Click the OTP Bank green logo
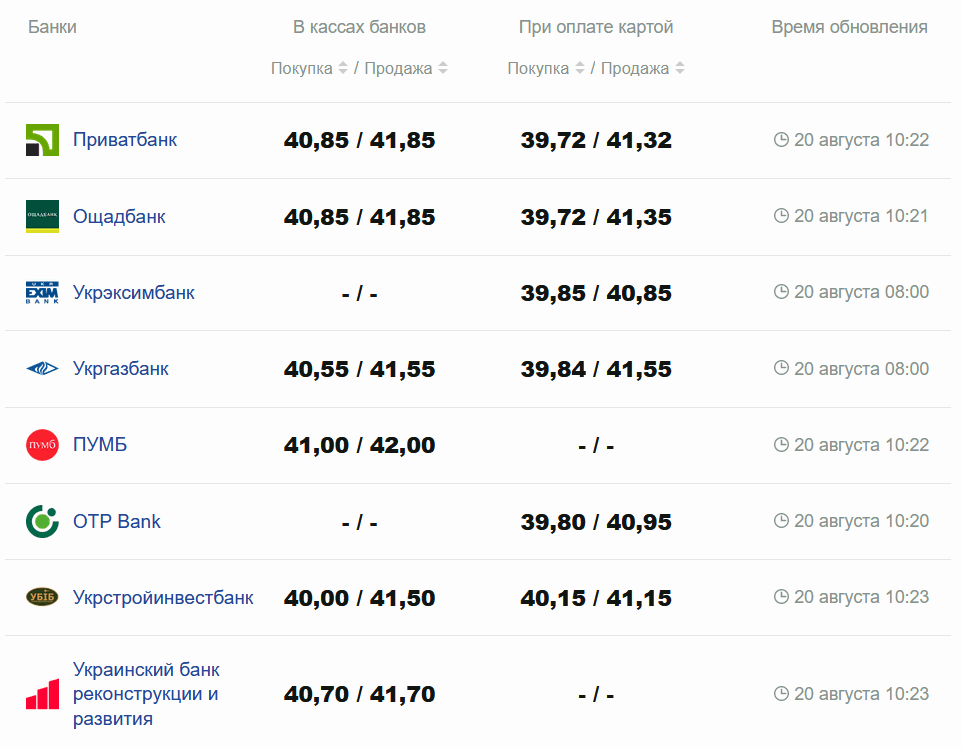 42,521
